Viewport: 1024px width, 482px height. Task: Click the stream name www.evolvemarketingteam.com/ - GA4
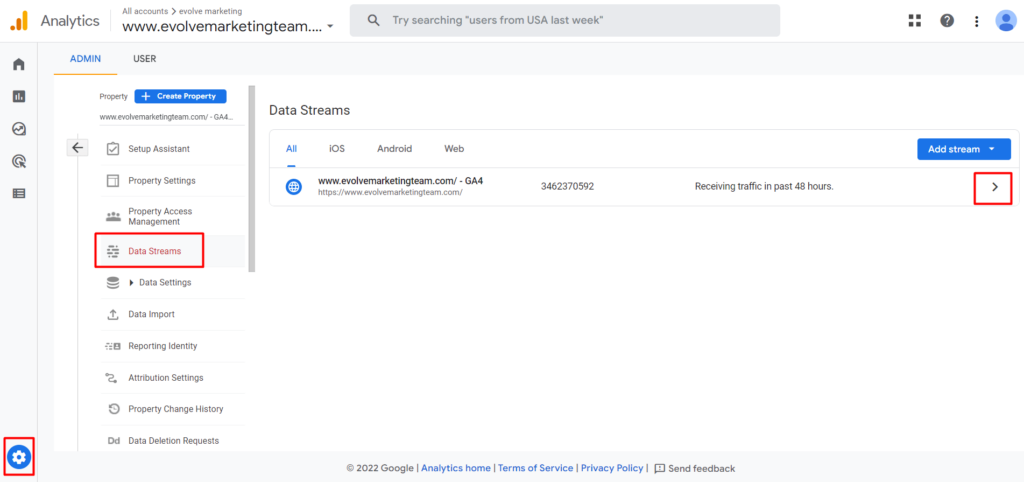click(400, 181)
